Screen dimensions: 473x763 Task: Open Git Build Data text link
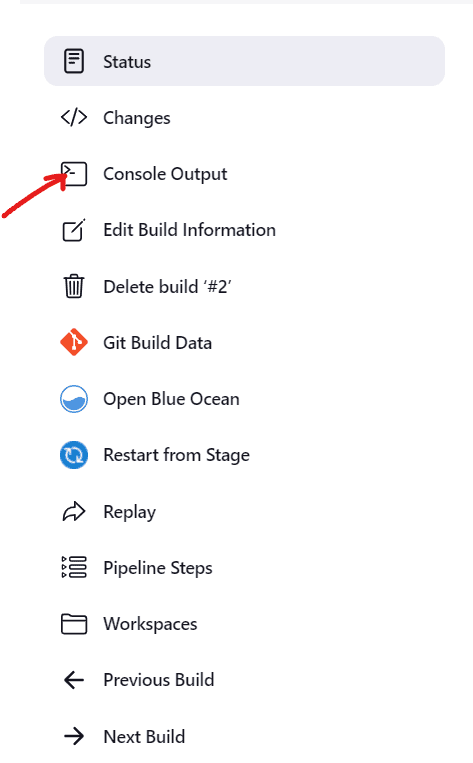point(158,343)
